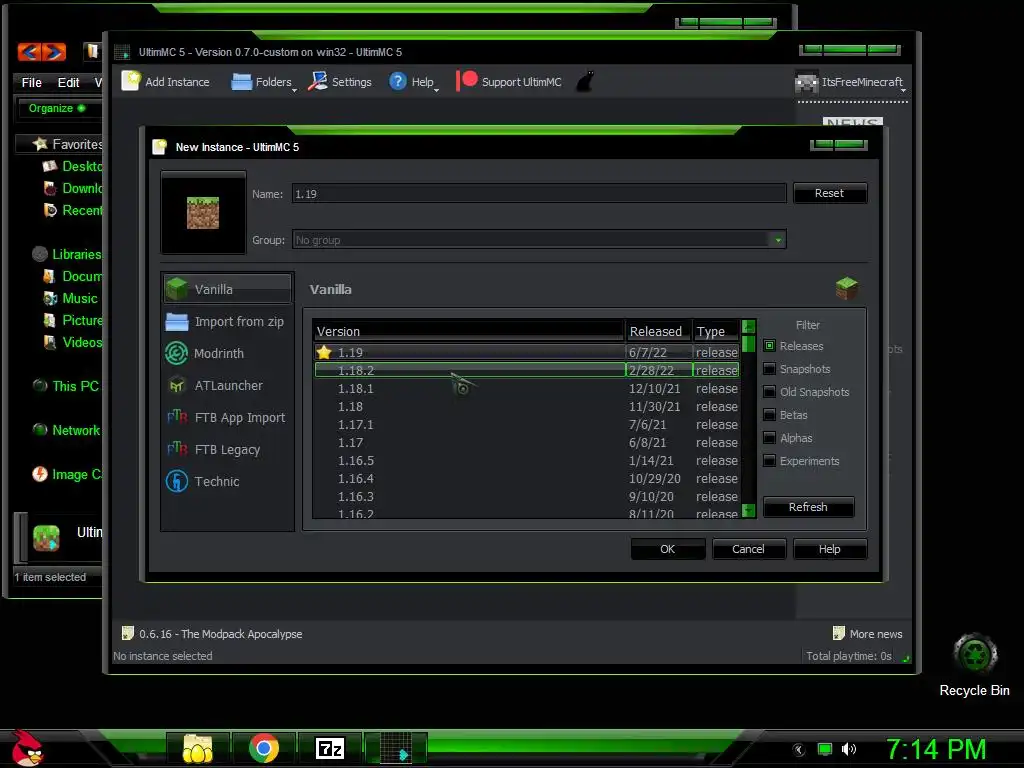Open the Help toolbar dropdown
Screen dimensions: 1024x768
[x=413, y=82]
